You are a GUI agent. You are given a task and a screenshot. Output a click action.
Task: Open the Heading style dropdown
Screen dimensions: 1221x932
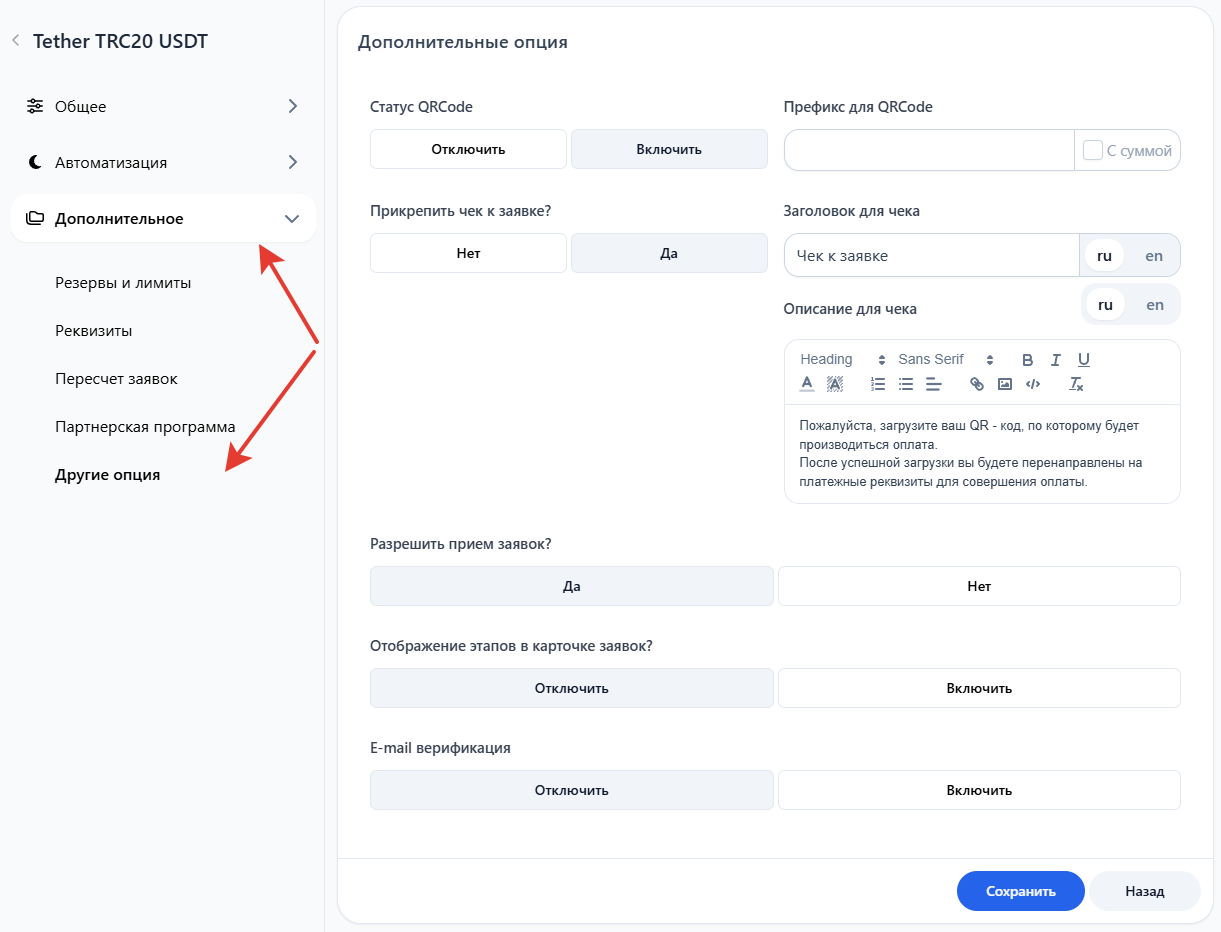click(842, 360)
